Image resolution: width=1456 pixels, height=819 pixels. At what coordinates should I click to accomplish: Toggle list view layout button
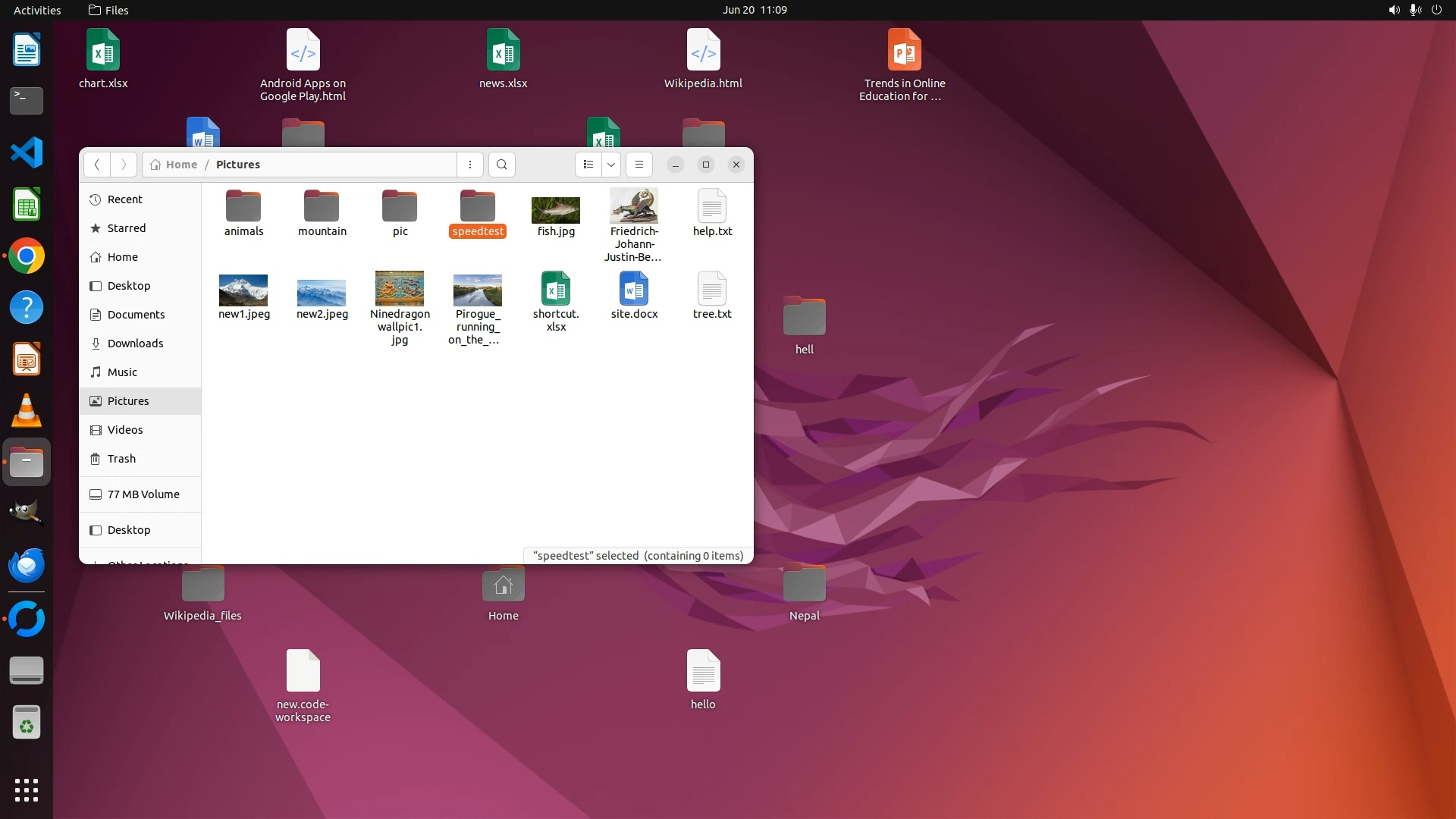[588, 165]
